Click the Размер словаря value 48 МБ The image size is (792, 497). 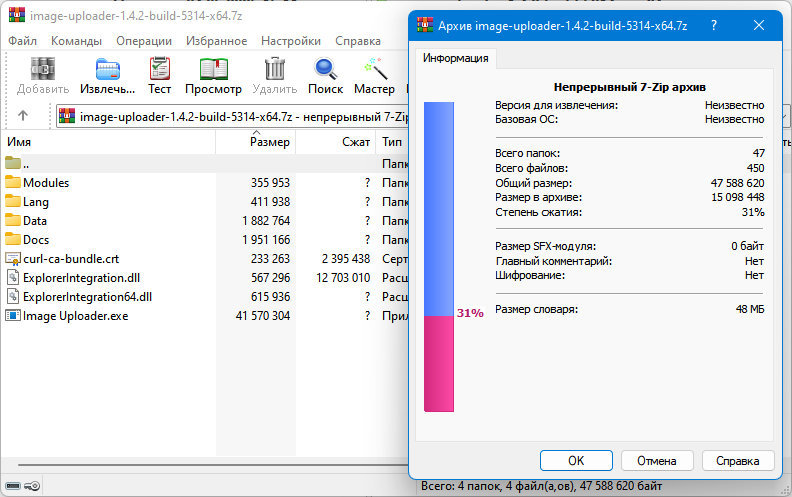750,309
